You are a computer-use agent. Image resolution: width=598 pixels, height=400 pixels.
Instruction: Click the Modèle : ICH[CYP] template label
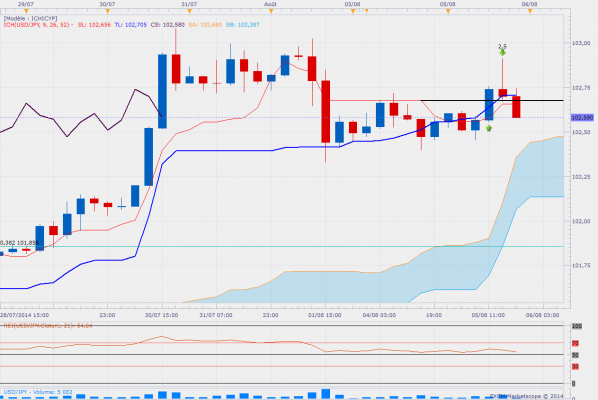[30, 18]
